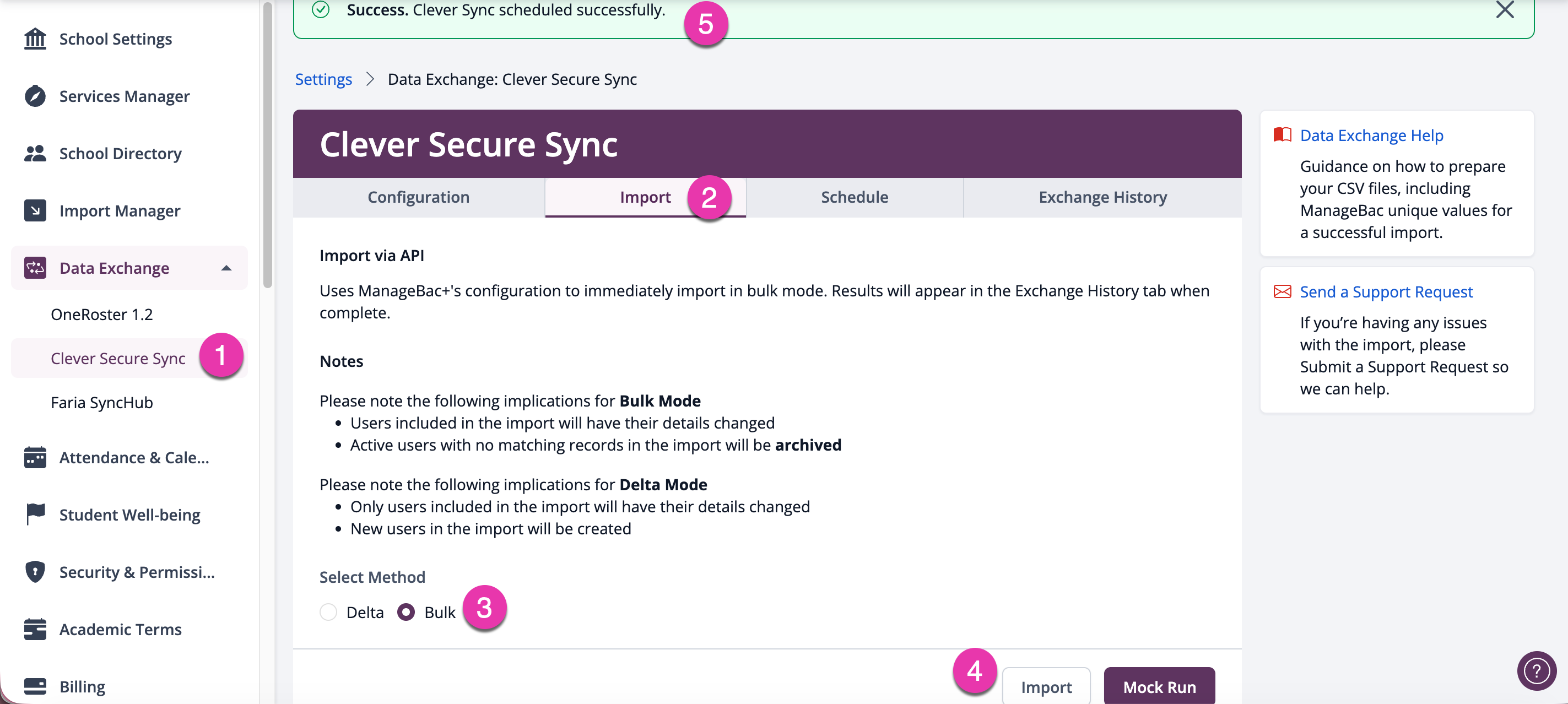Click the Import button
This screenshot has width=1568, height=704.
coord(1046,687)
